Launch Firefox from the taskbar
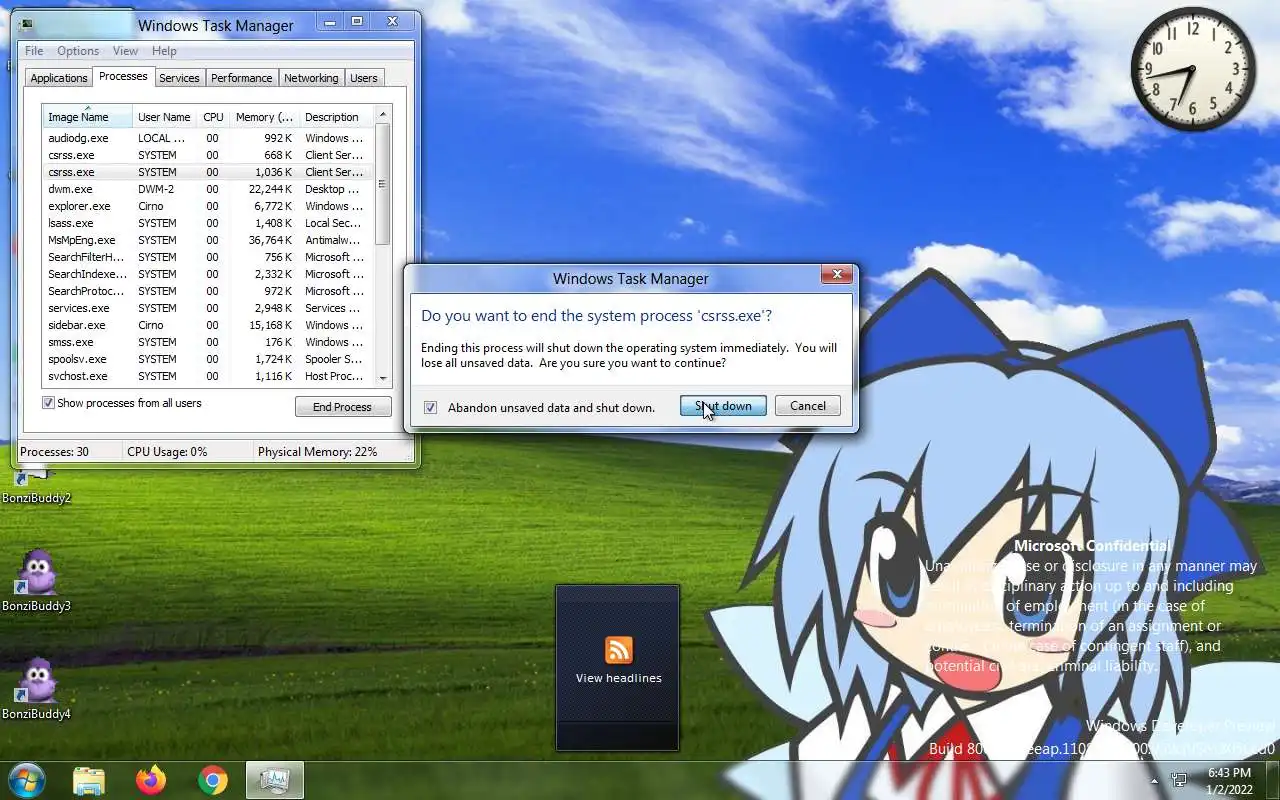Image resolution: width=1280 pixels, height=800 pixels. [151, 780]
